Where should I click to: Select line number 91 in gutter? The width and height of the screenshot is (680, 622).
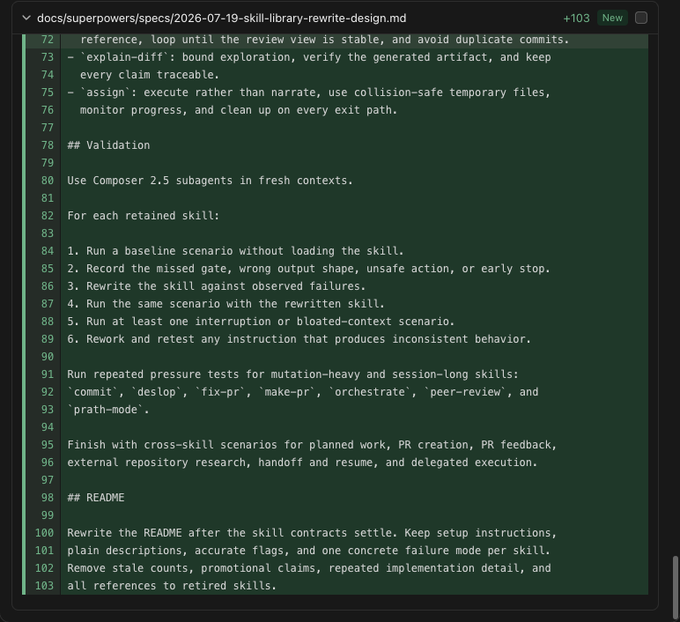(x=47, y=374)
